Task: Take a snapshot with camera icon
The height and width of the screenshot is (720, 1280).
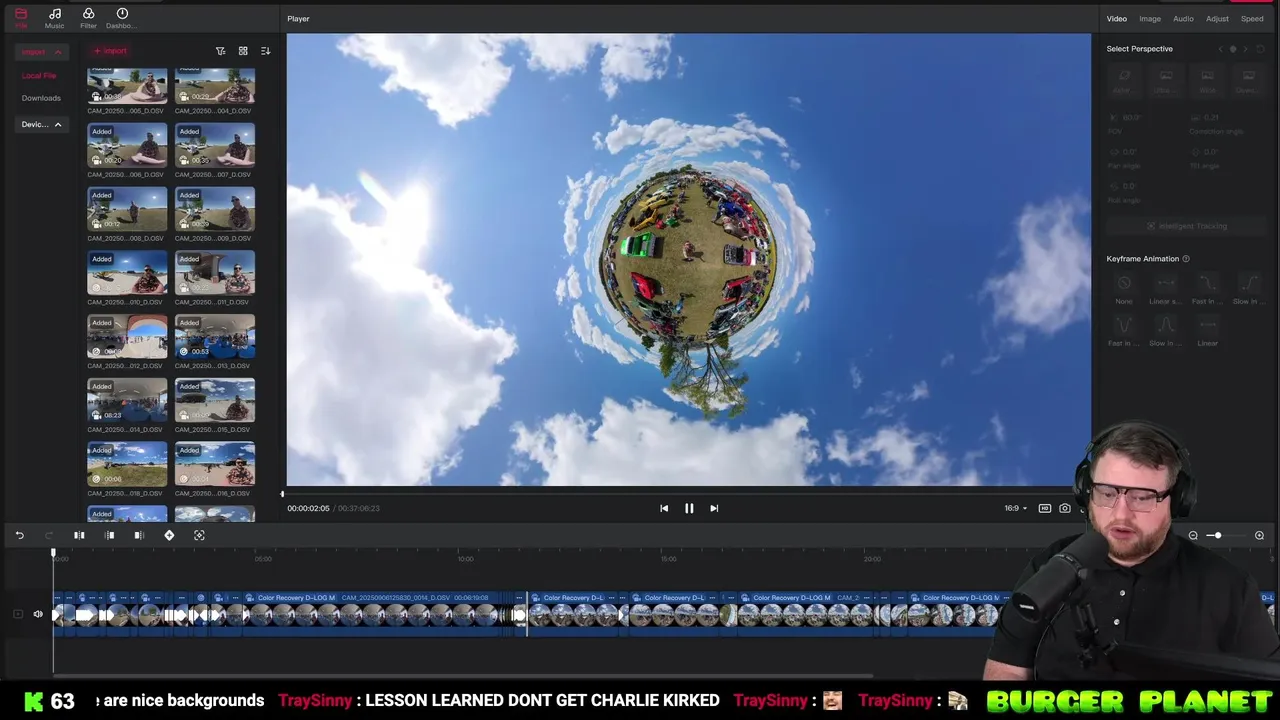Action: [x=1065, y=508]
